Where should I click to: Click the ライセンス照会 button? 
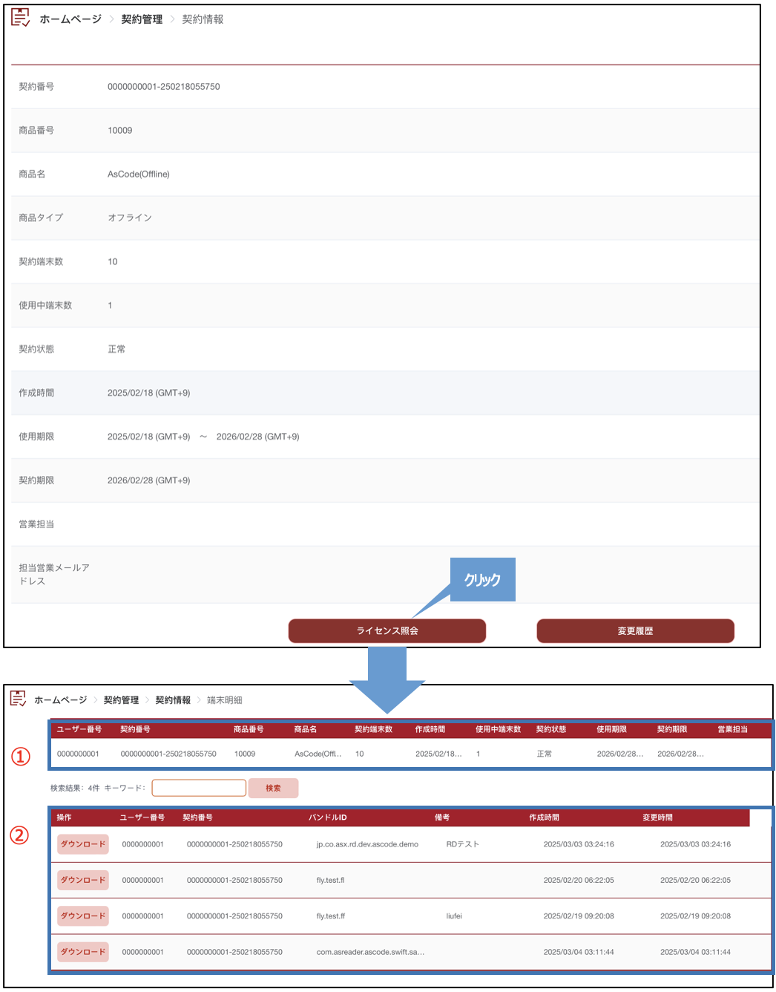(387, 631)
